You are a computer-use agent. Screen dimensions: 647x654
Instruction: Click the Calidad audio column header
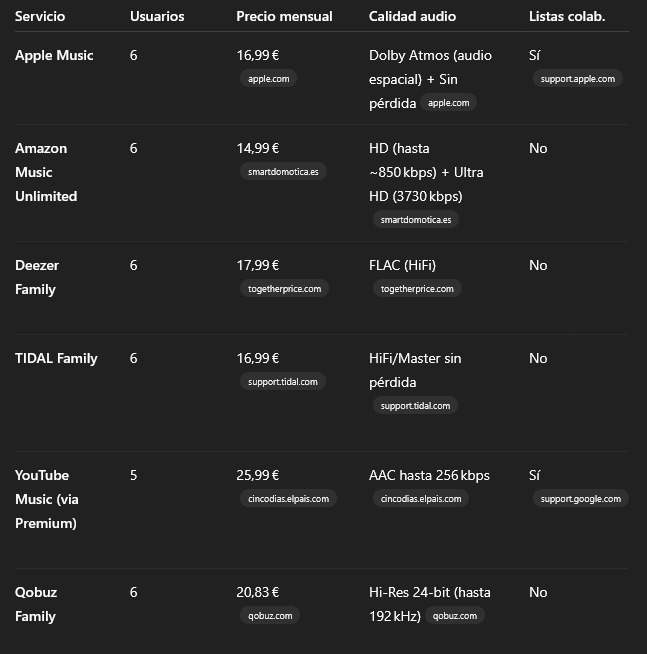[x=412, y=16]
